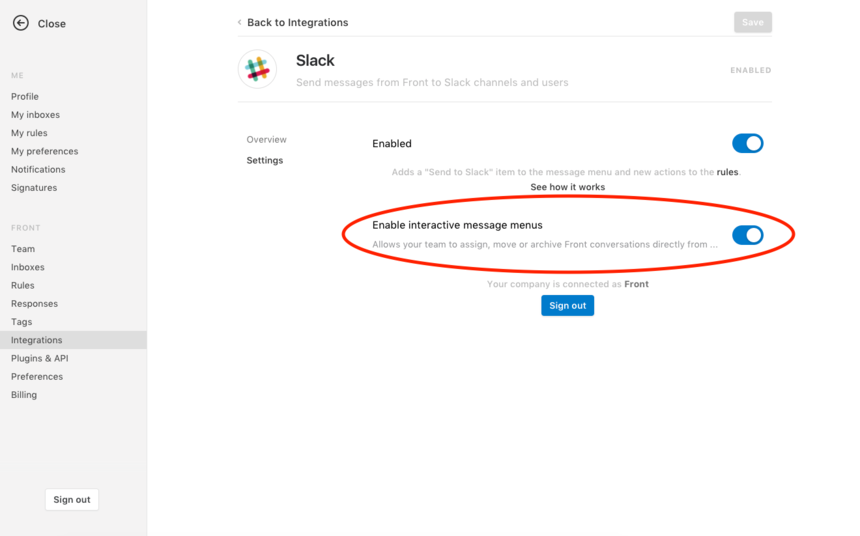Screen dimensions: 860x536
Task: Open Signatures settings
Action: (34, 188)
